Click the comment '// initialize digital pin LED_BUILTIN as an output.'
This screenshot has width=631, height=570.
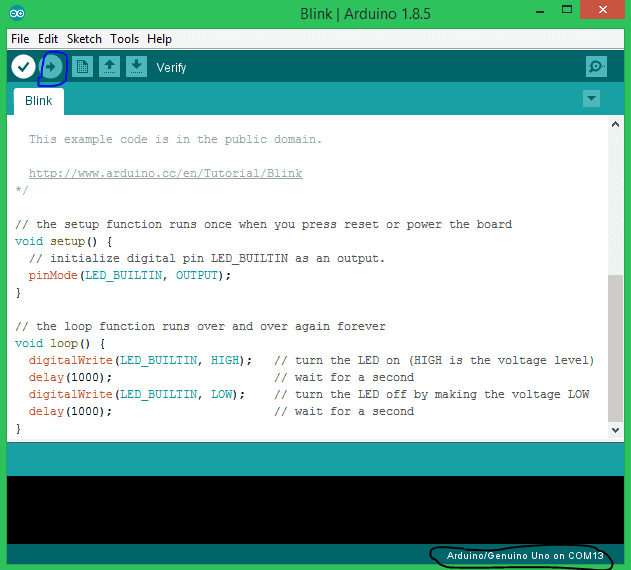[x=207, y=258]
